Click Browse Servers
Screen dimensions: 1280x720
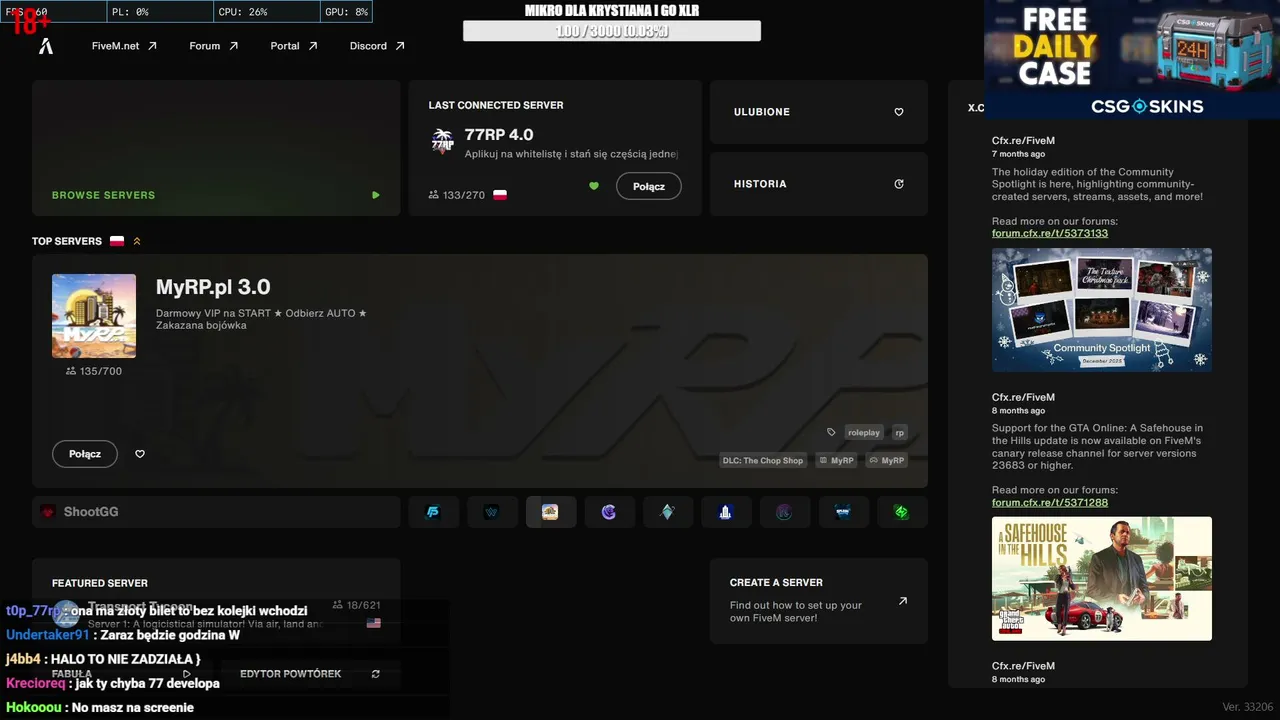point(216,148)
